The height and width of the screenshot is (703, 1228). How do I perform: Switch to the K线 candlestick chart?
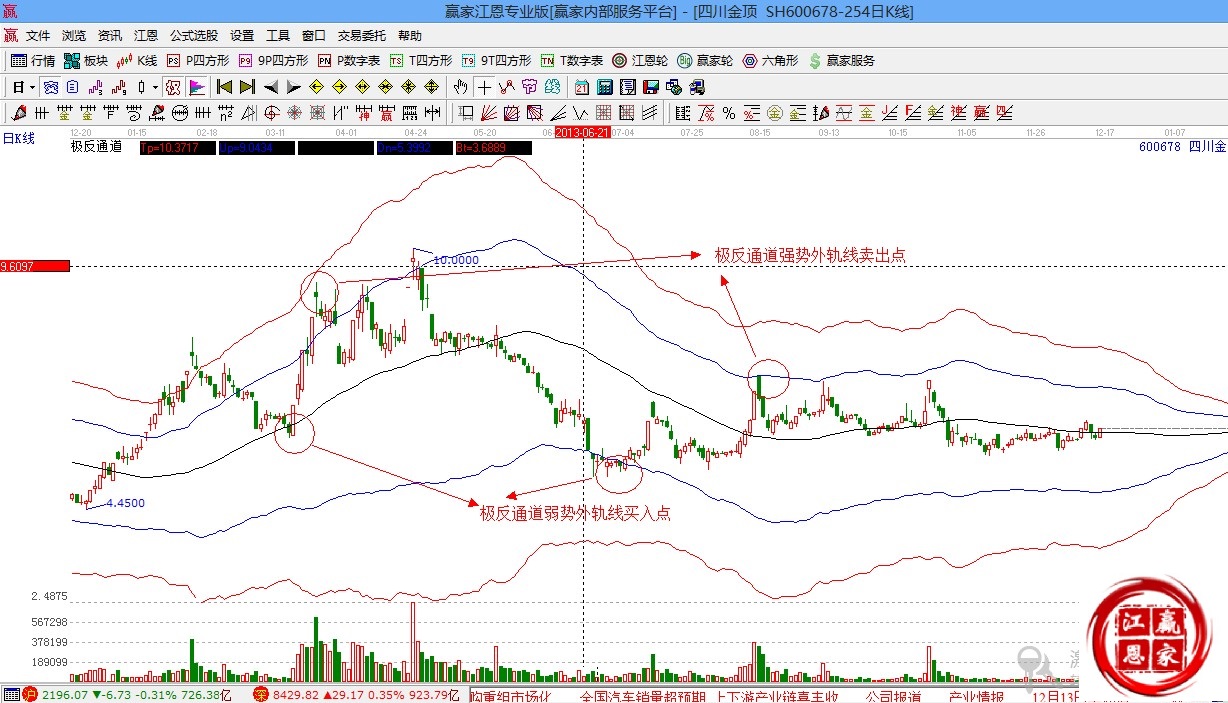(x=137, y=61)
